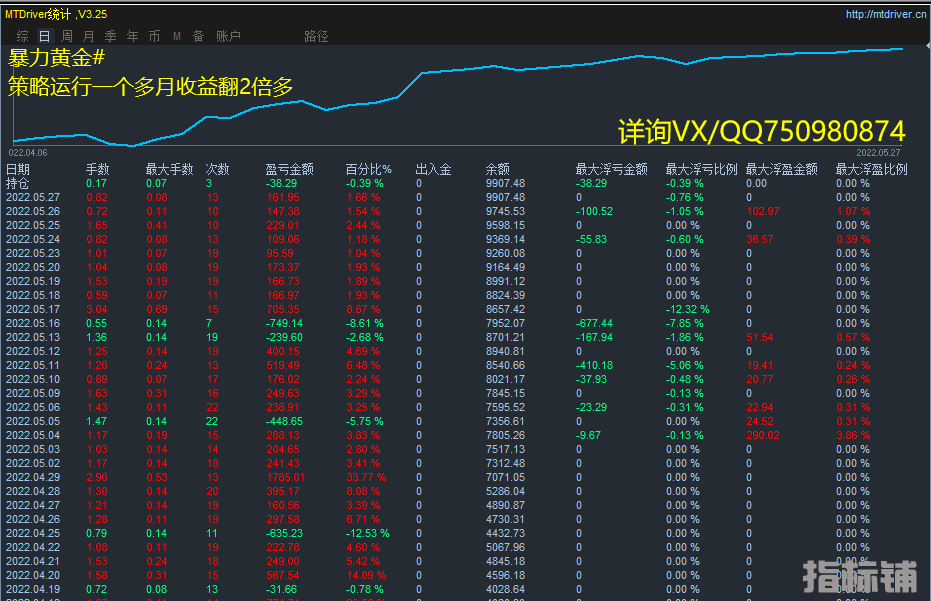The image size is (931, 601).
Task: Click the 百分比% column header
Action: pos(368,169)
